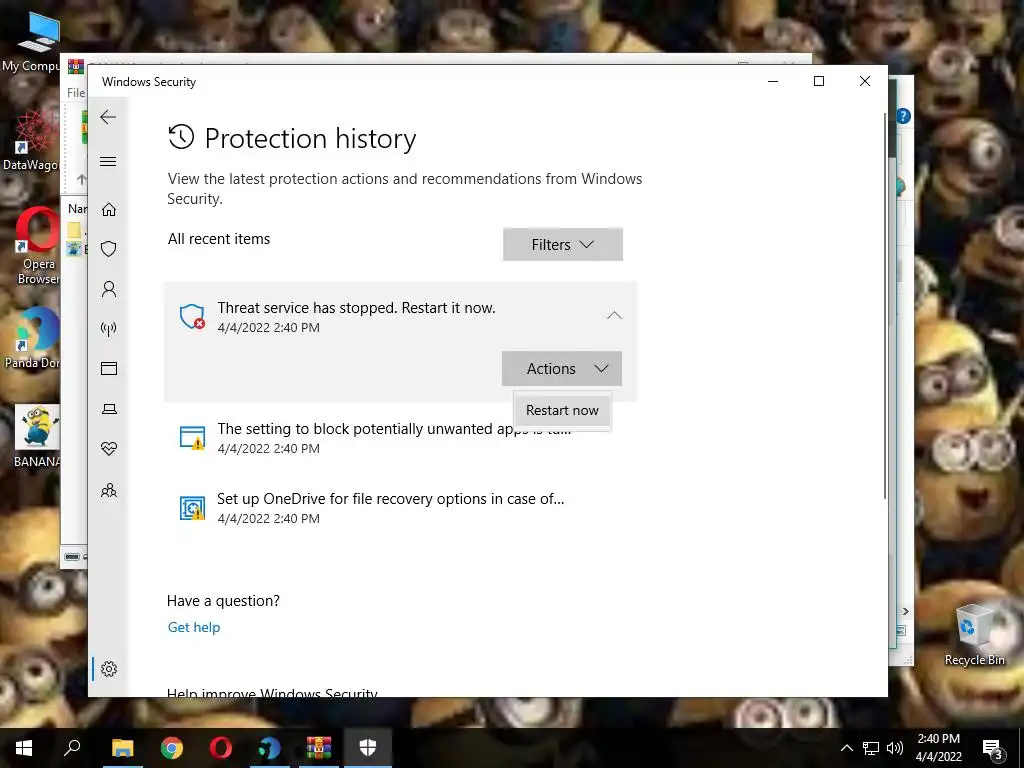Collapse the Threat service stopped entry
Screen dimensions: 1024x768
coord(614,315)
